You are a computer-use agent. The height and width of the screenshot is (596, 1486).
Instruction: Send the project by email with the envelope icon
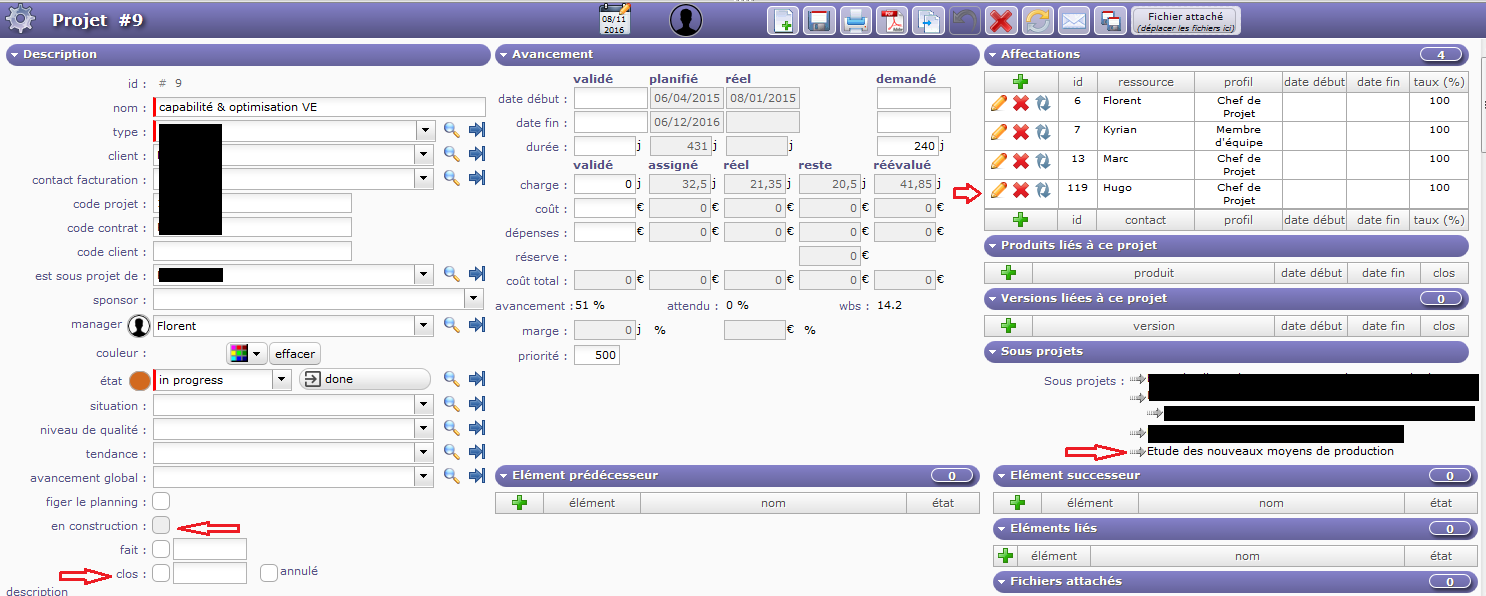(1074, 20)
